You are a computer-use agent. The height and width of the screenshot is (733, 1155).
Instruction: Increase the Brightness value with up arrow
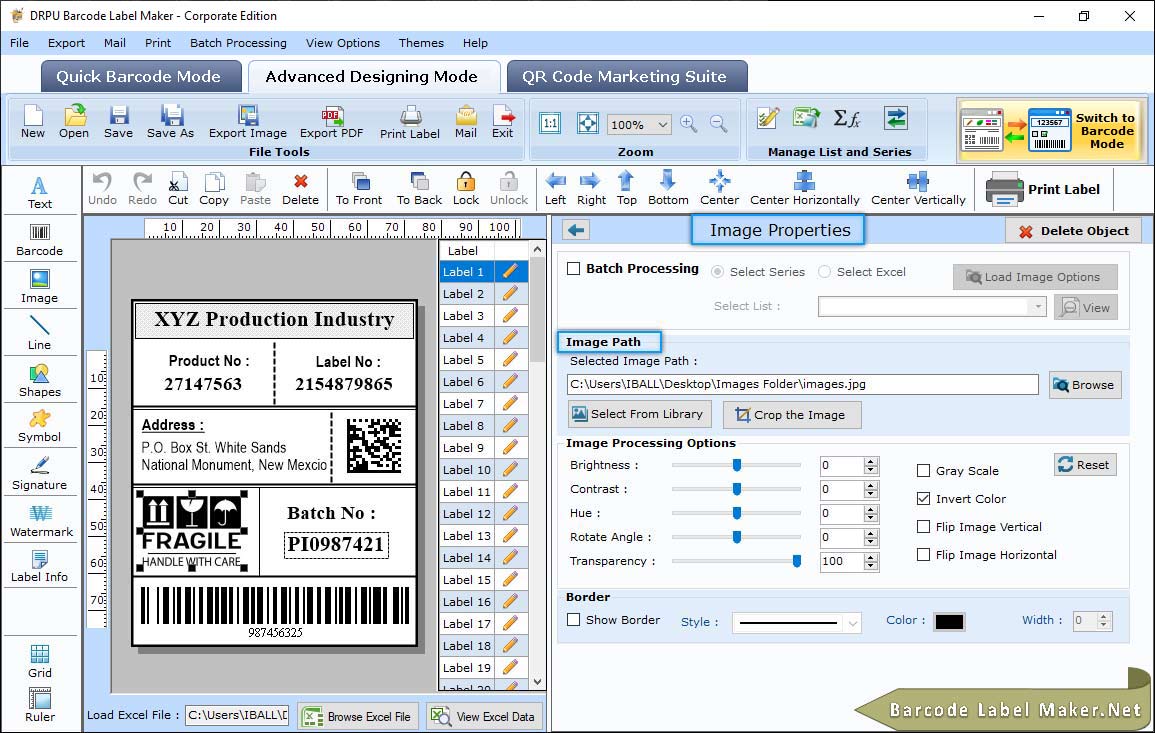pos(871,461)
